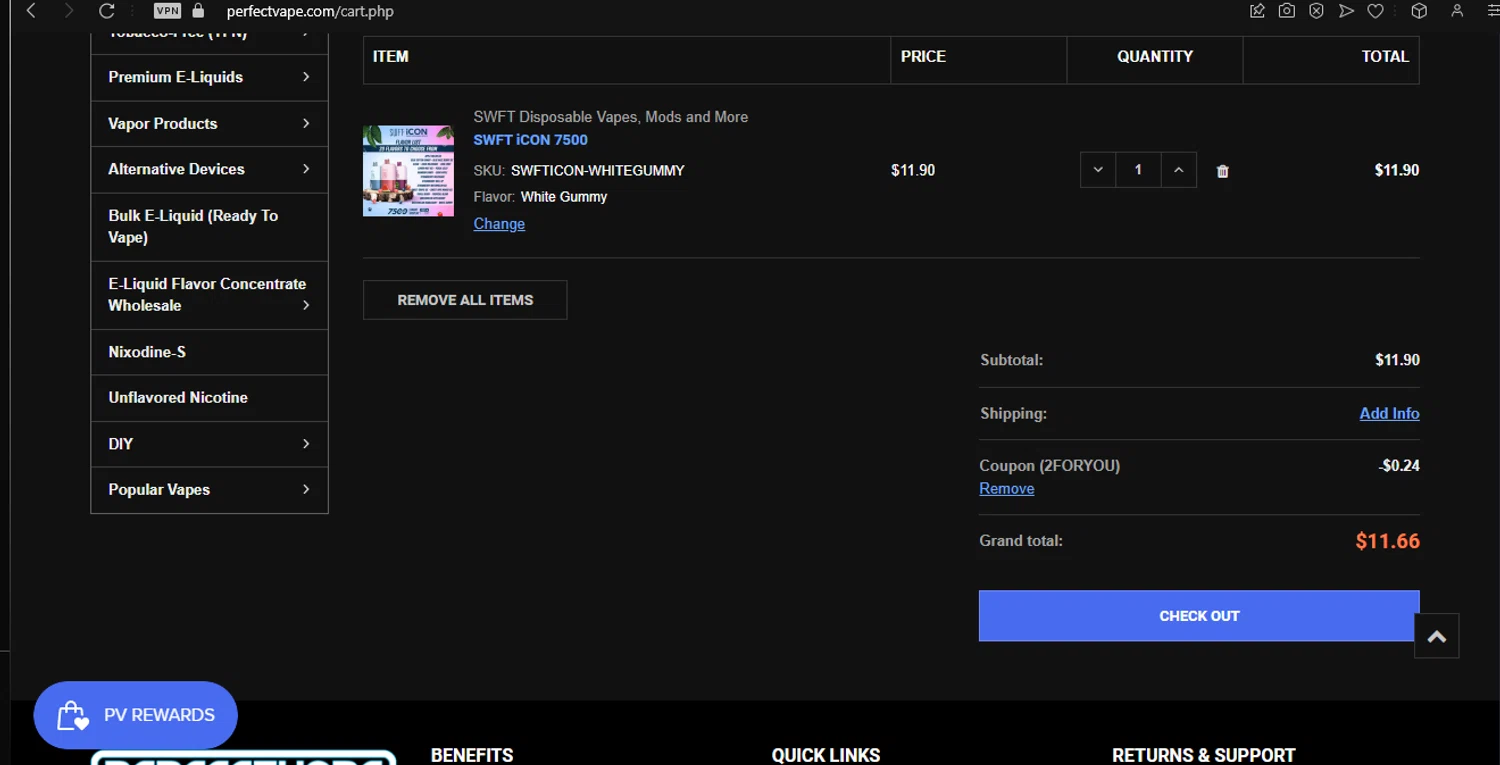Screen dimensions: 1500x765
Task: Click the Remove All Items button
Action: point(465,300)
